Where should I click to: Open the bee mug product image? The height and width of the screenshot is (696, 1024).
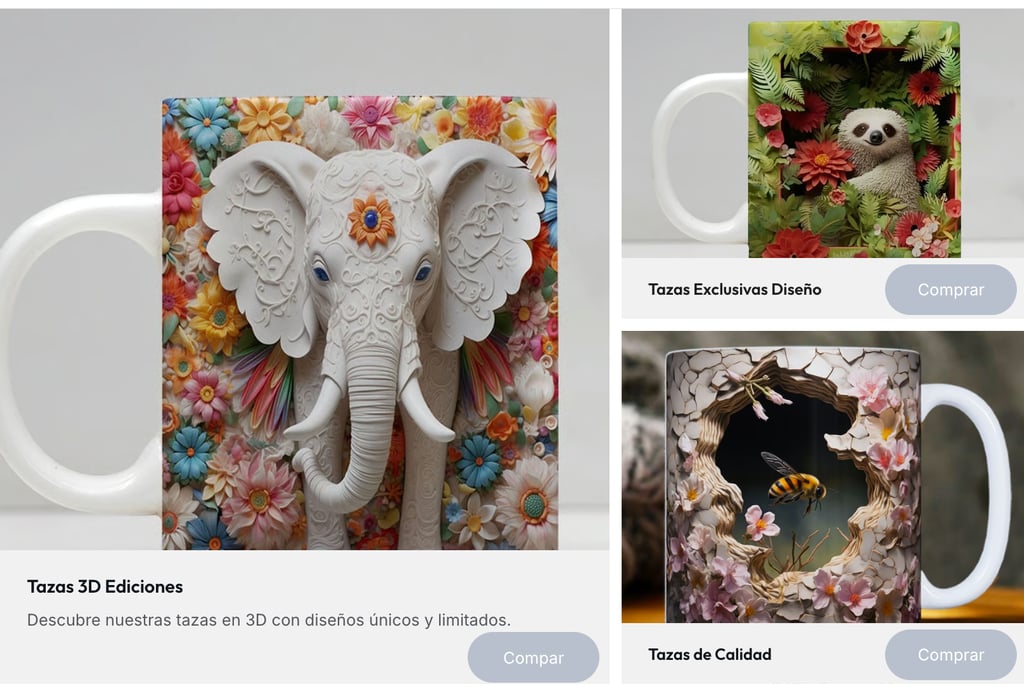pyautogui.click(x=823, y=477)
